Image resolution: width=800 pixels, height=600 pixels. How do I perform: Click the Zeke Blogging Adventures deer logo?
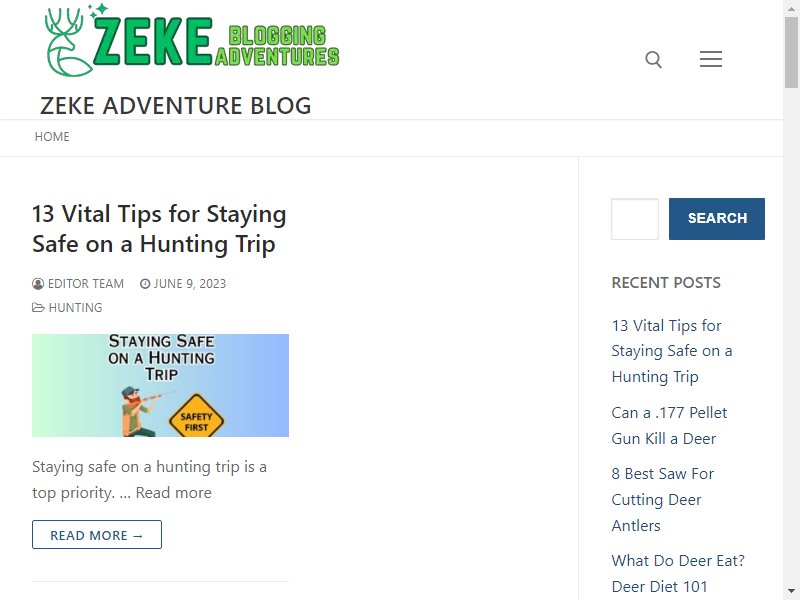pyautogui.click(x=192, y=40)
